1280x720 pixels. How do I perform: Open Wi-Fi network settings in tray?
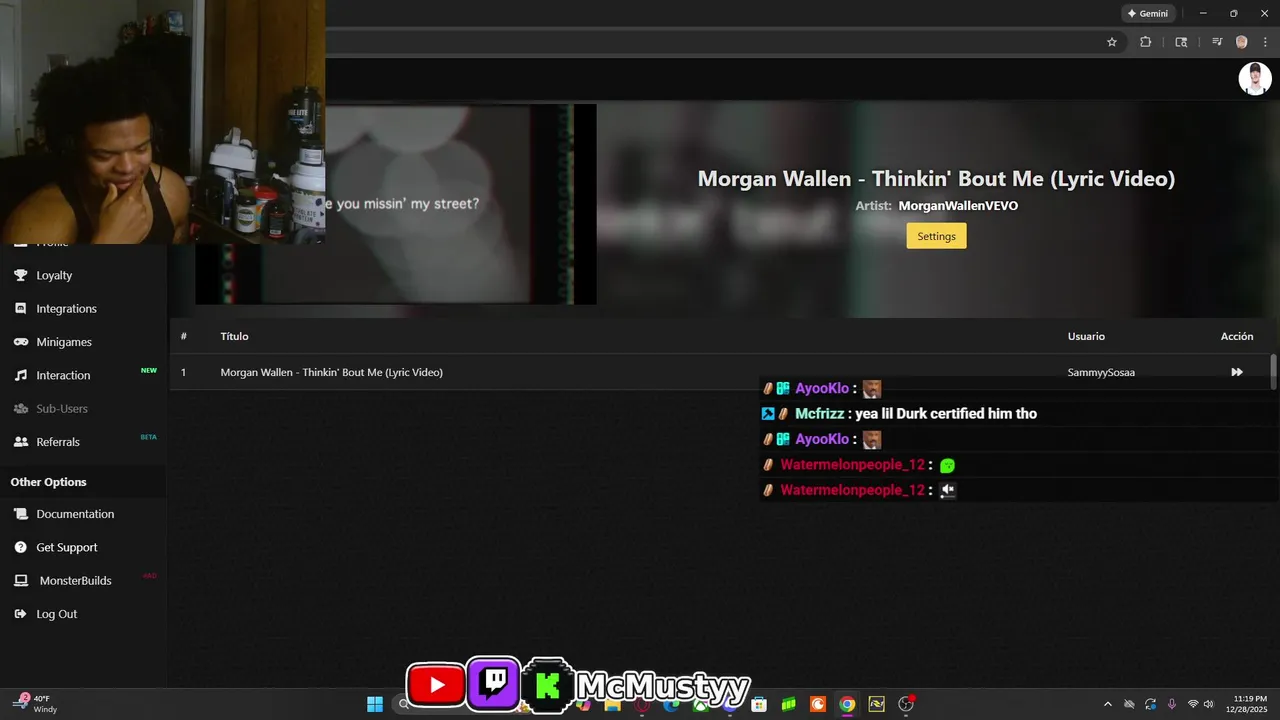coord(1193,704)
